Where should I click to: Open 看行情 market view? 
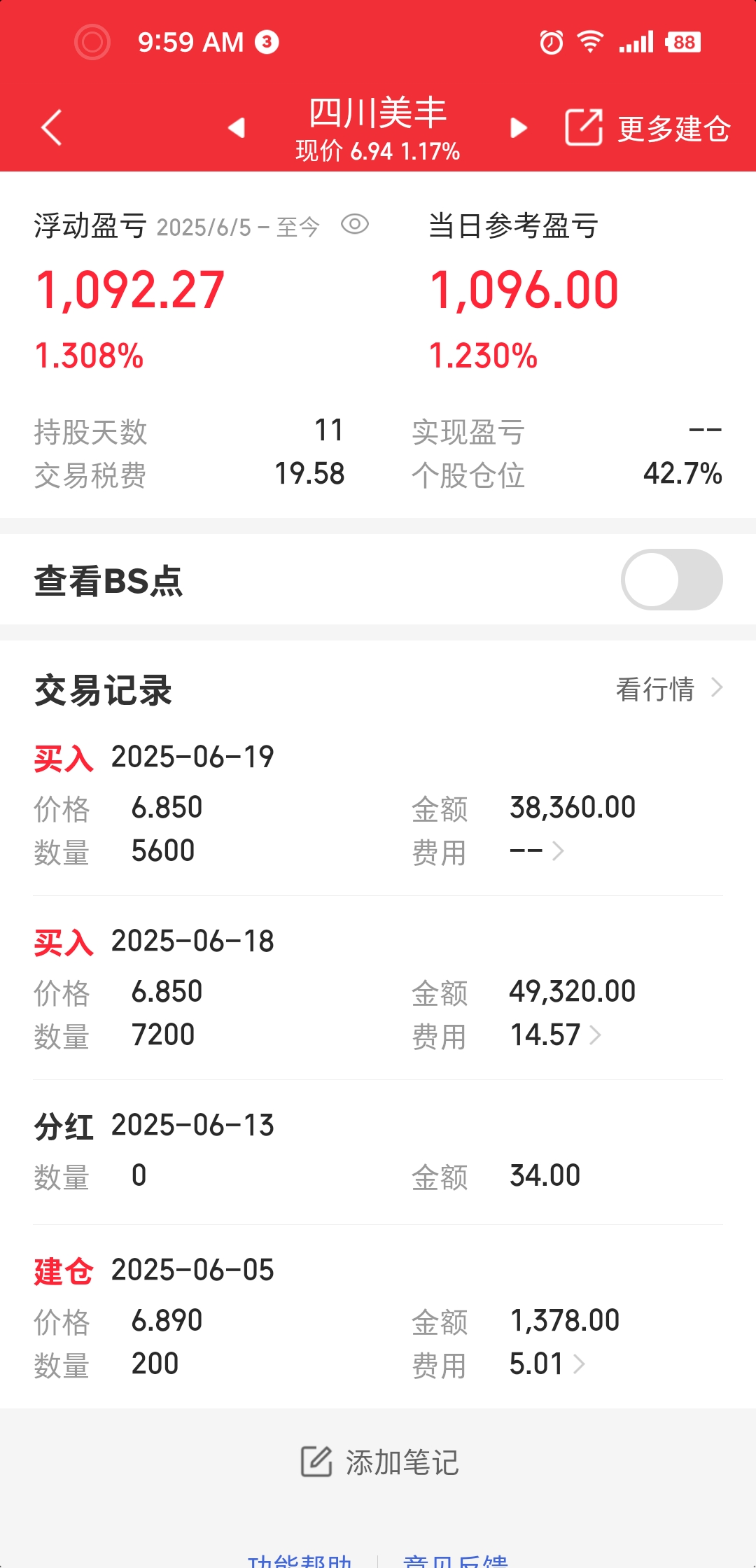tap(669, 689)
